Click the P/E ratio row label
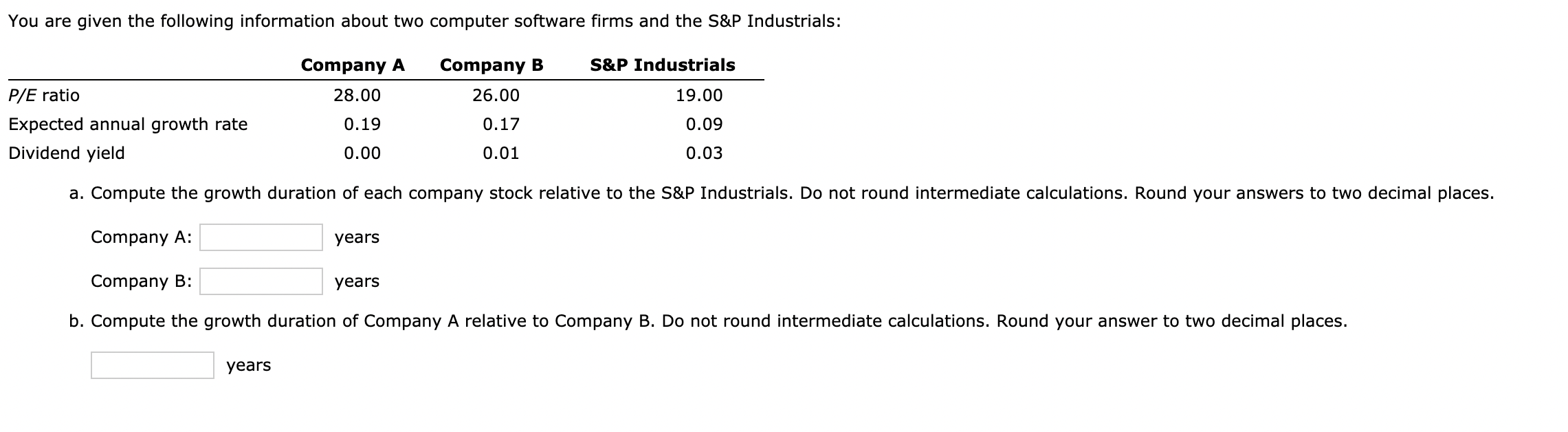 (44, 95)
